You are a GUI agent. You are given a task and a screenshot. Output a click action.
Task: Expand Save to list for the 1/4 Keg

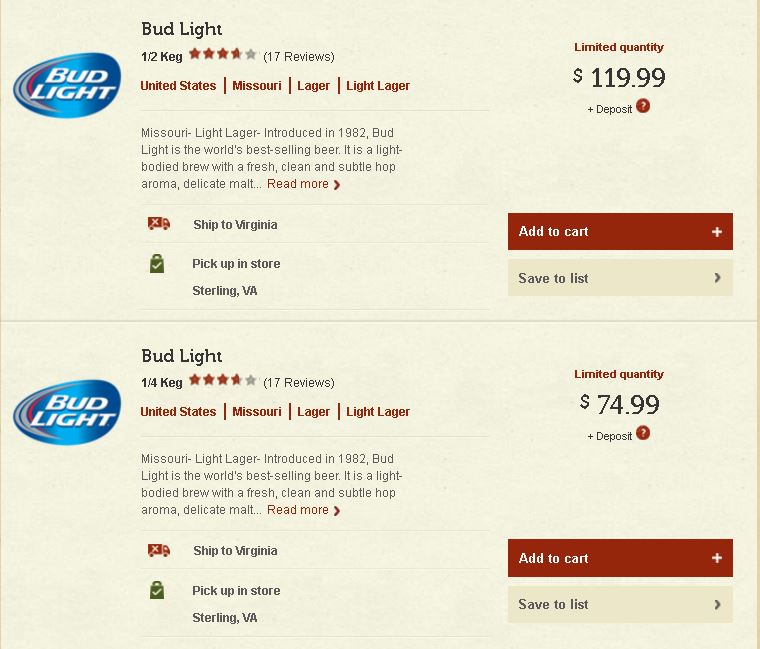pyautogui.click(x=620, y=604)
